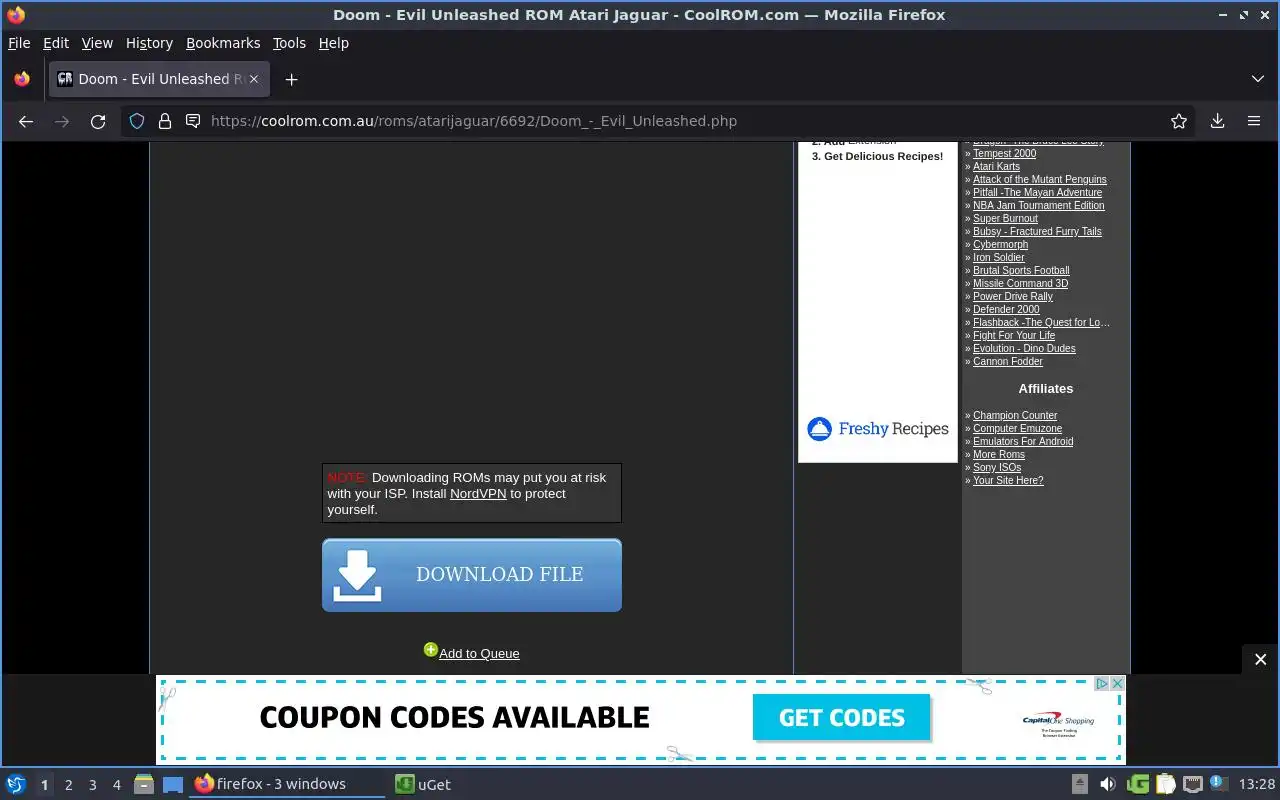
Task: Click the green plus Add to Queue icon
Action: 430,650
